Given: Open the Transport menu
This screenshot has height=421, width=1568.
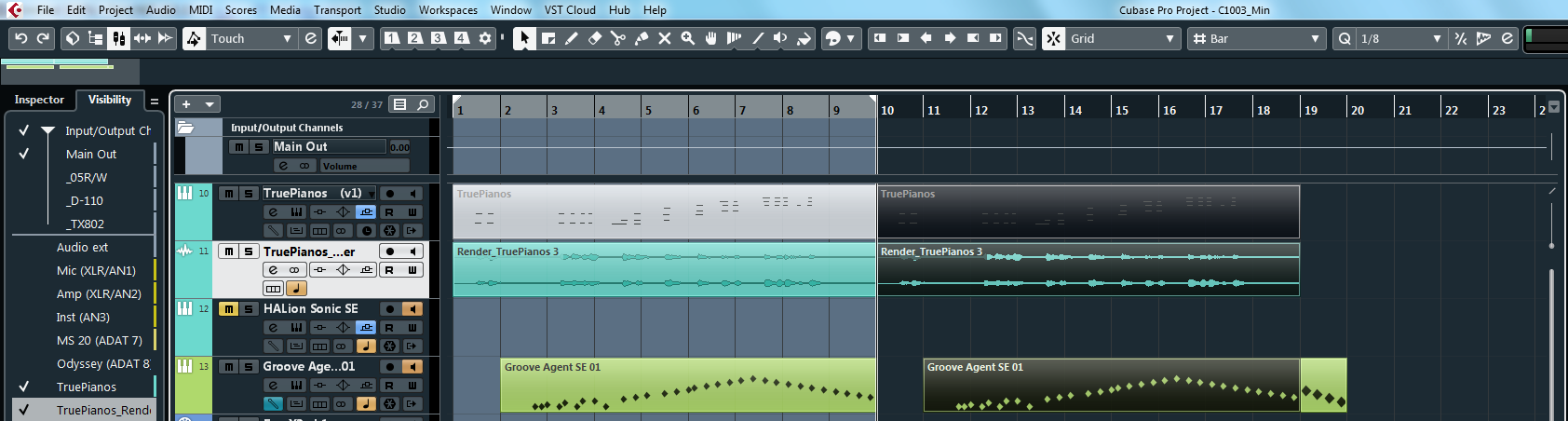Looking at the screenshot, I should 337,10.
